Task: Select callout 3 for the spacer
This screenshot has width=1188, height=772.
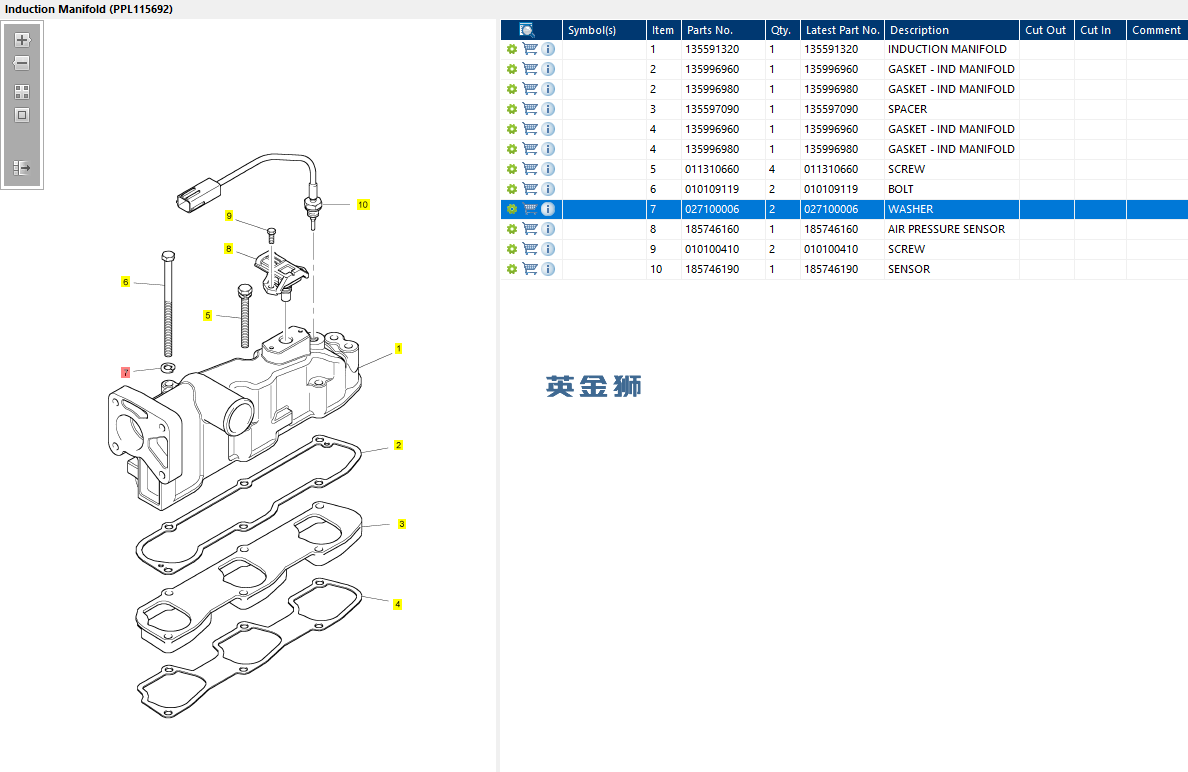Action: tap(402, 524)
